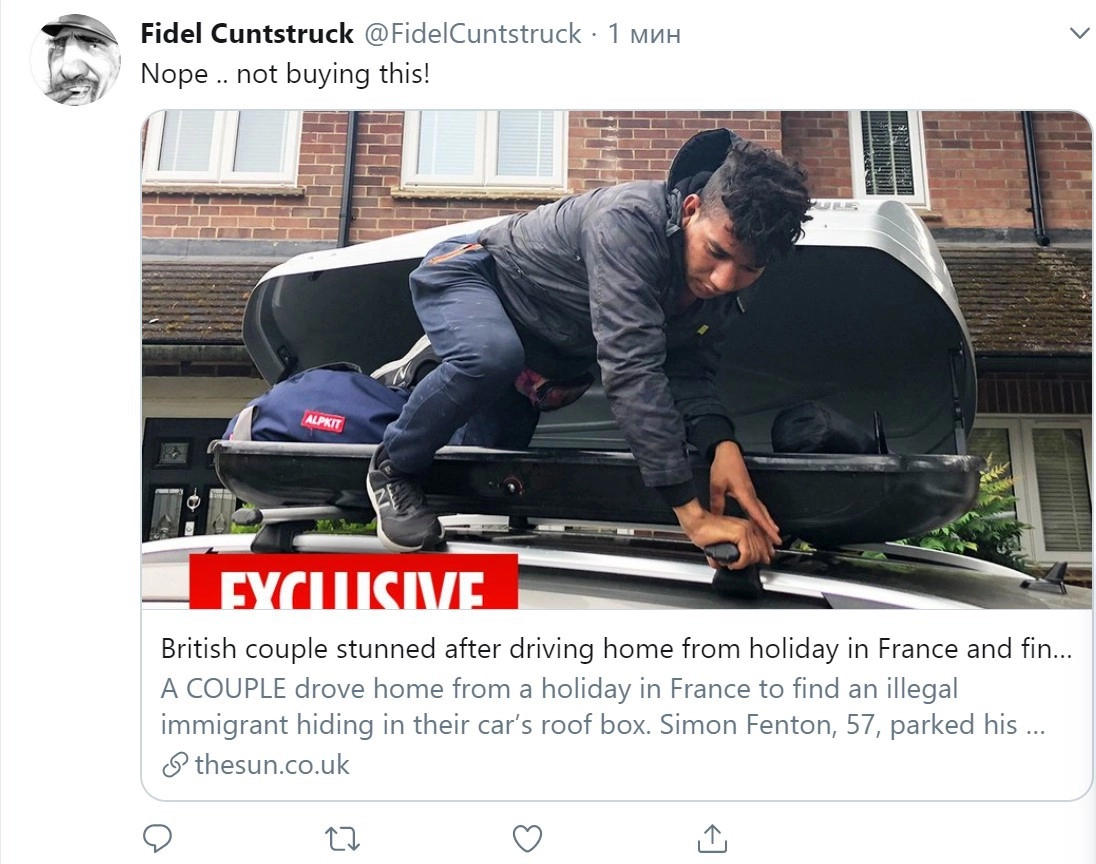
Task: Click the chain link icon beside thesun.co.uk
Action: 175,766
